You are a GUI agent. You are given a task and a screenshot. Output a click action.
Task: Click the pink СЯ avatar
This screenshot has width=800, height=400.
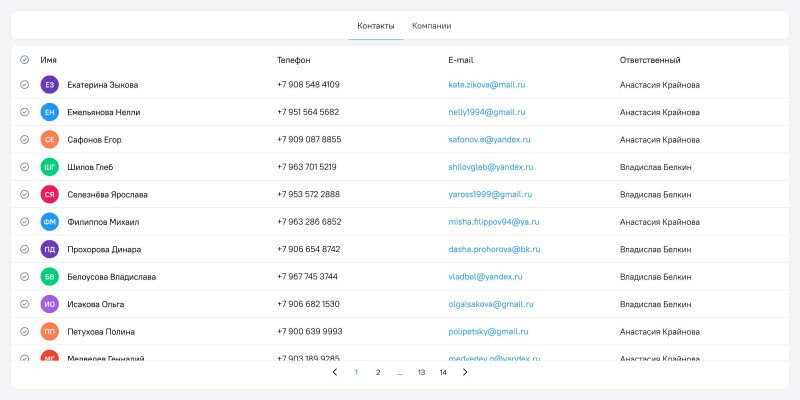point(49,194)
